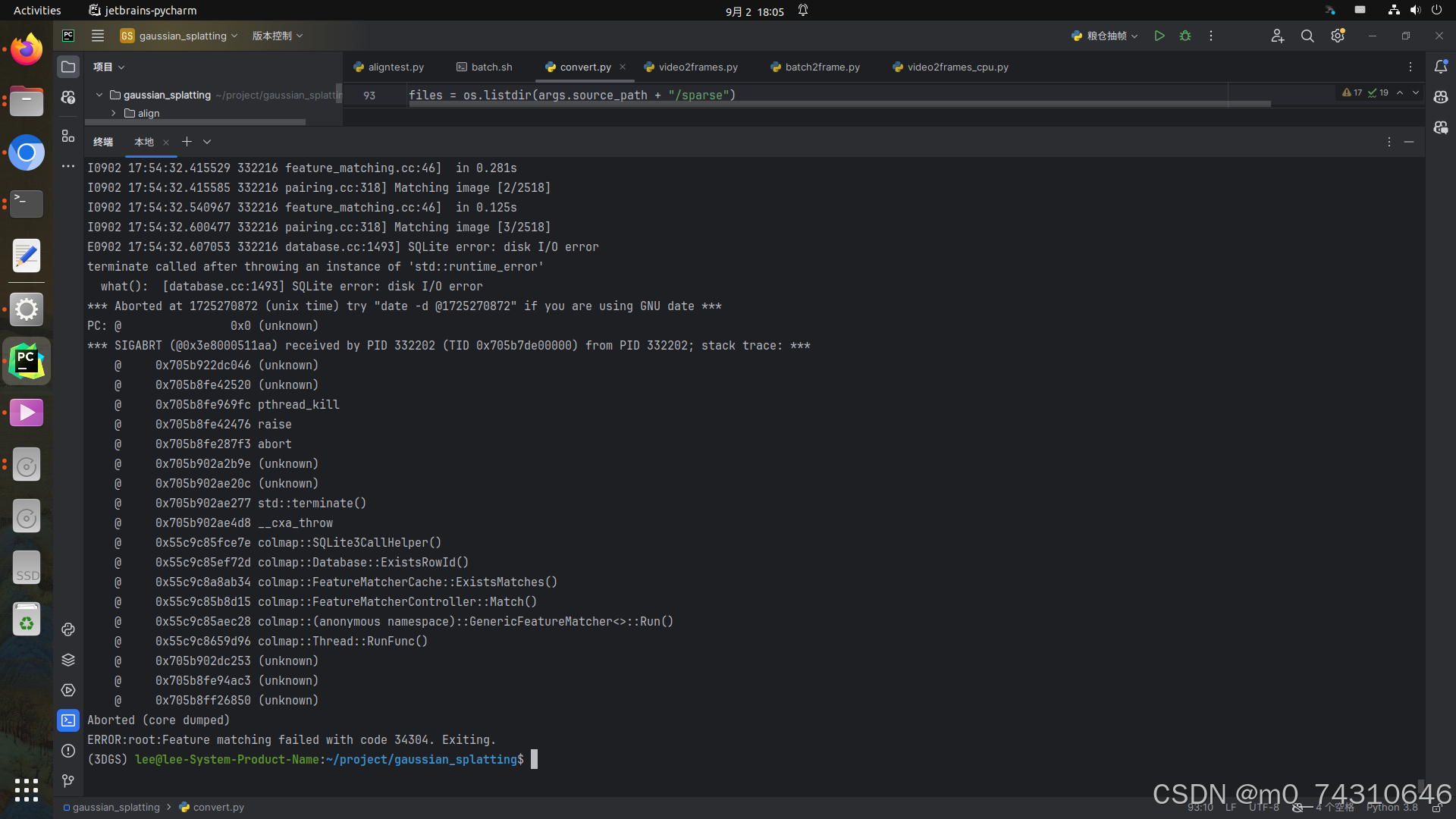Open terminal panel options menu
Screen dimensions: 1456x819
[x=1389, y=142]
